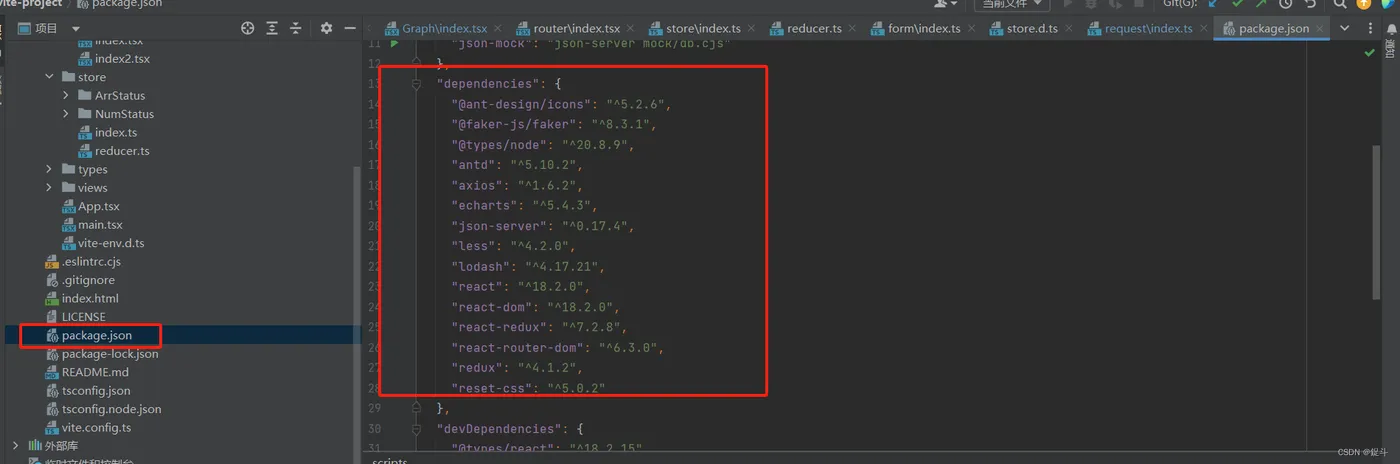The image size is (1400, 464).
Task: Click the green Run button in toolbar
Action: coord(1068,4)
